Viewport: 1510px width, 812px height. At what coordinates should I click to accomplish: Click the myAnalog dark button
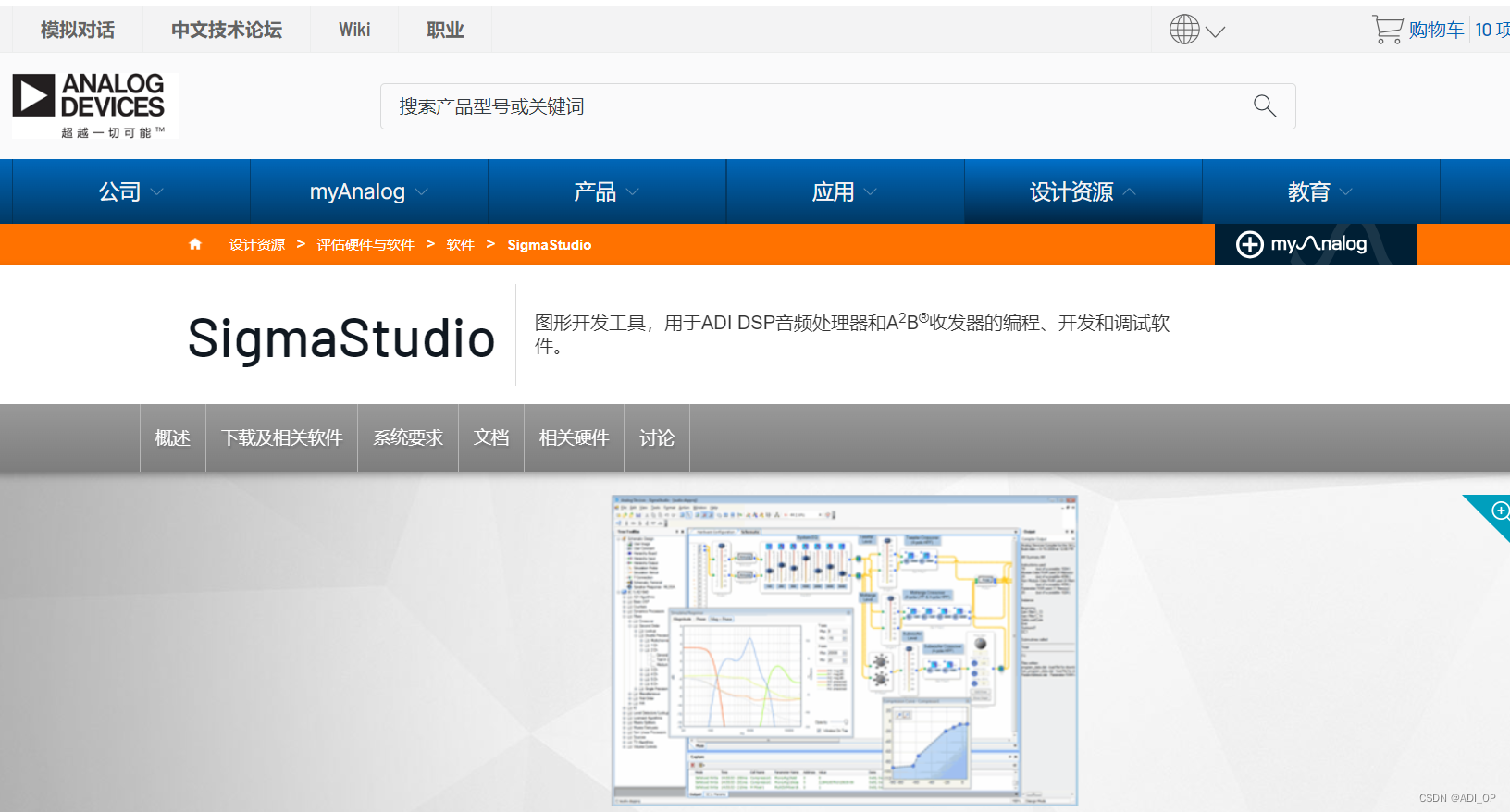point(1316,244)
